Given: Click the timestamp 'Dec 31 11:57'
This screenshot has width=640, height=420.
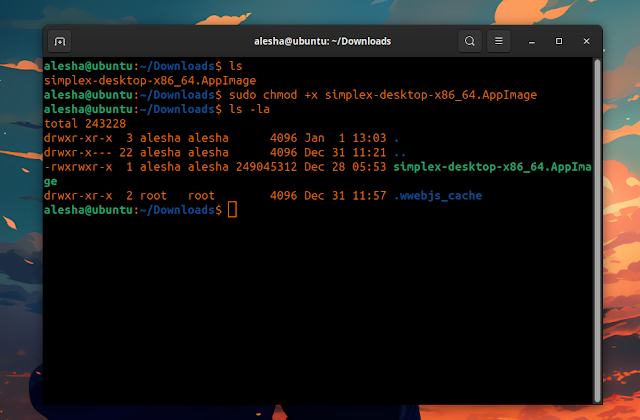Looking at the screenshot, I should click(345, 196).
